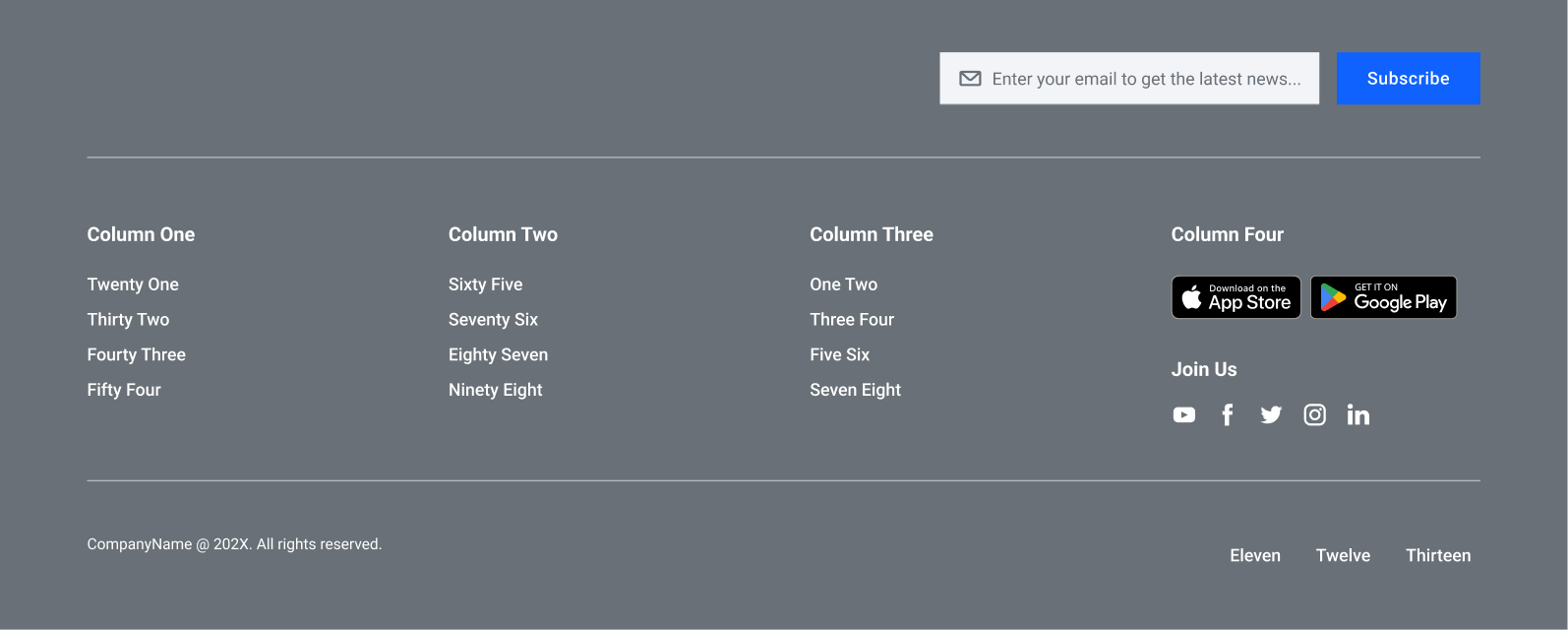Download on the App Store badge
Image resolution: width=1568 pixels, height=630 pixels.
[1236, 297]
